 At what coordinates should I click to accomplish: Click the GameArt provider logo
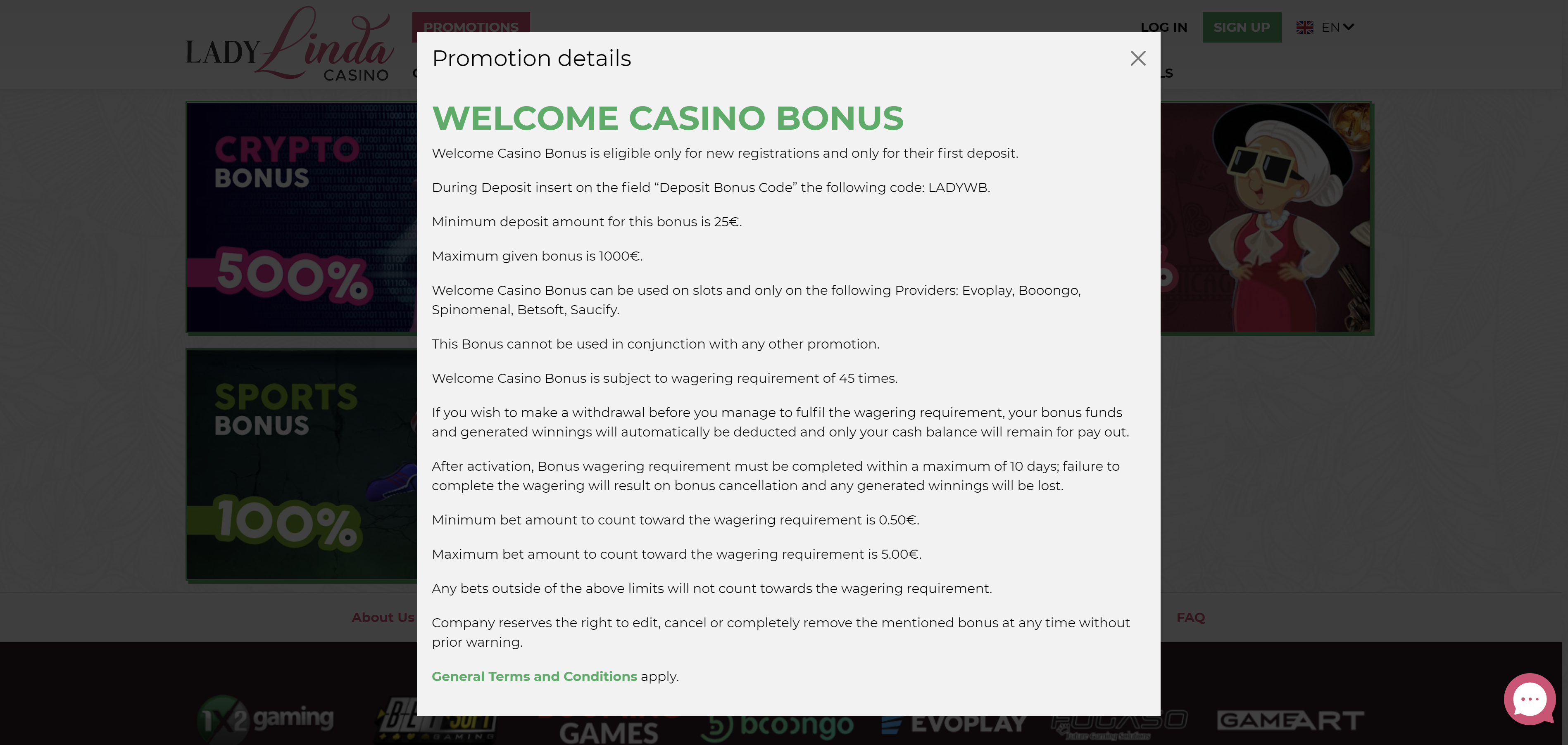tap(1290, 721)
